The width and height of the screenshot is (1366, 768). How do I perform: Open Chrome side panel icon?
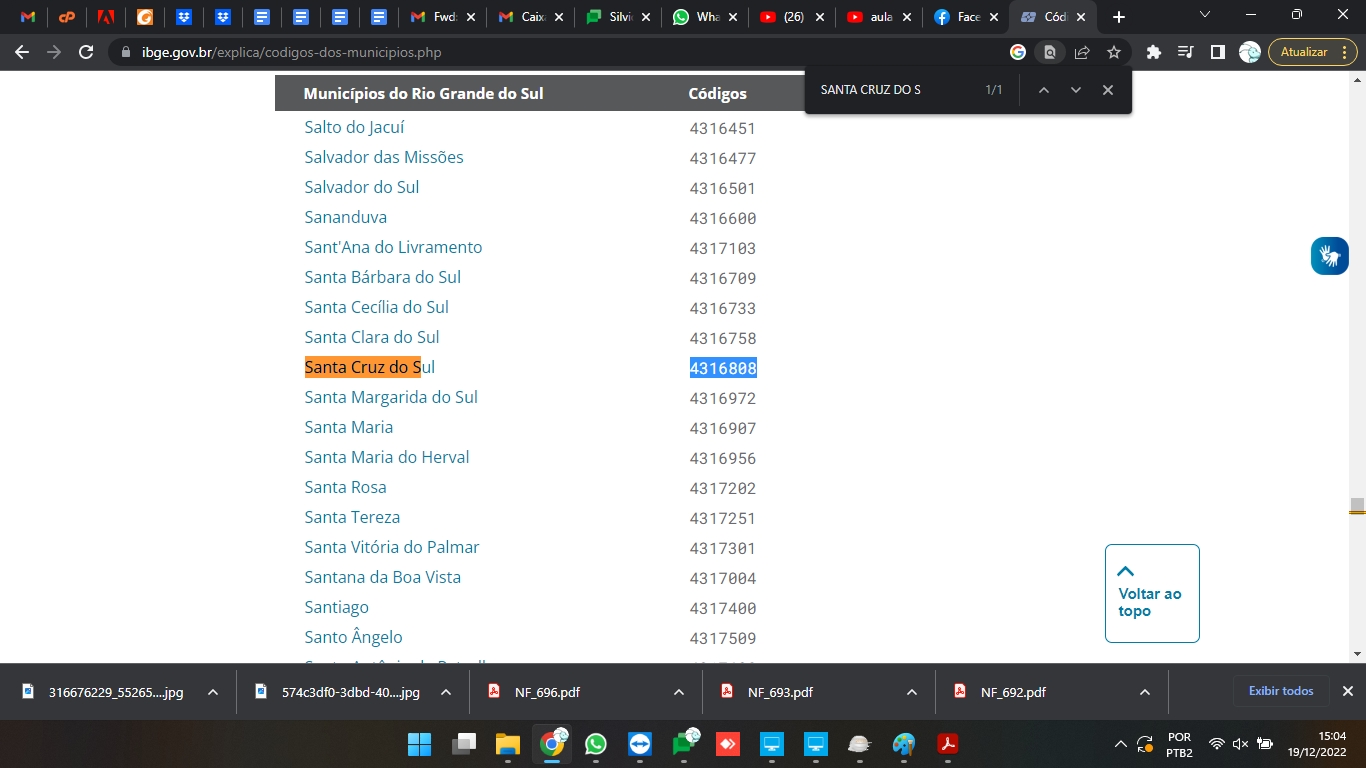1217,52
